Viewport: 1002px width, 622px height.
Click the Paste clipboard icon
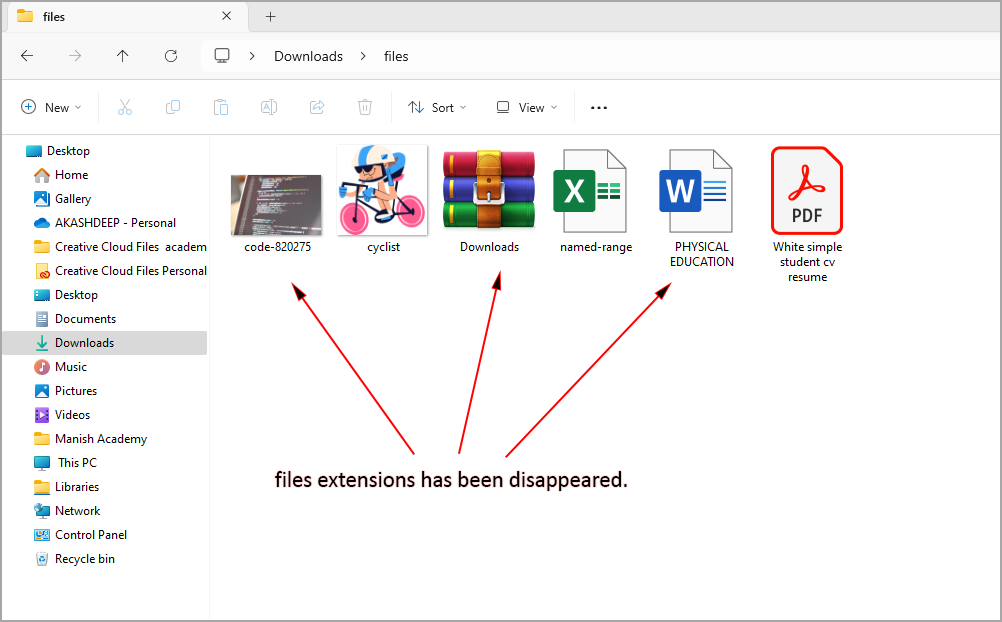click(x=221, y=107)
